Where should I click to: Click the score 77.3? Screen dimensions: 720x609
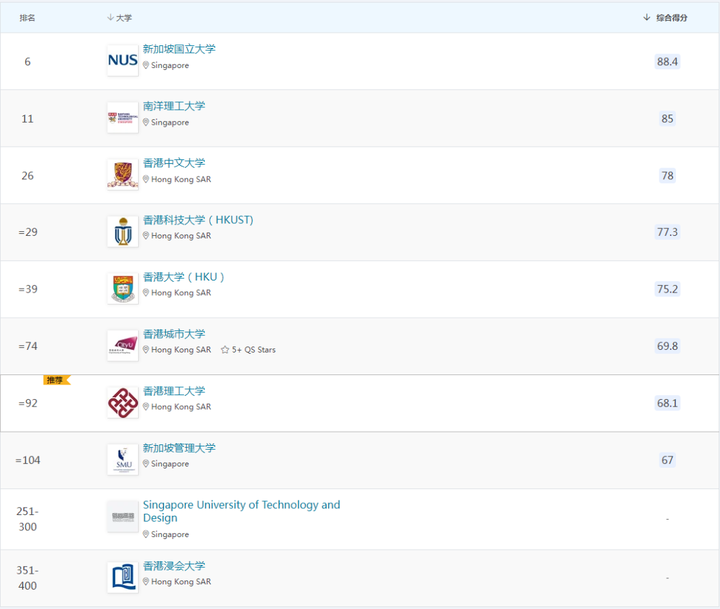click(x=667, y=232)
